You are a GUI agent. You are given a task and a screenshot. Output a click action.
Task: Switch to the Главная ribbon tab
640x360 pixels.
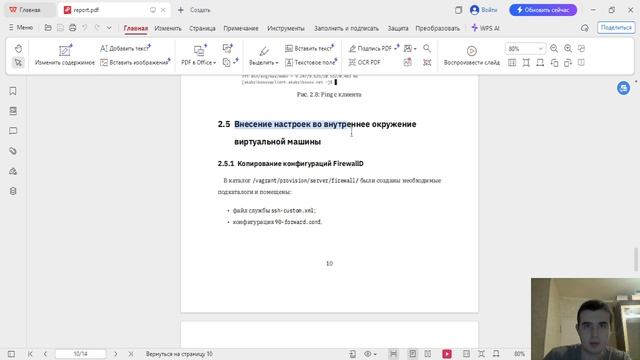[136, 28]
